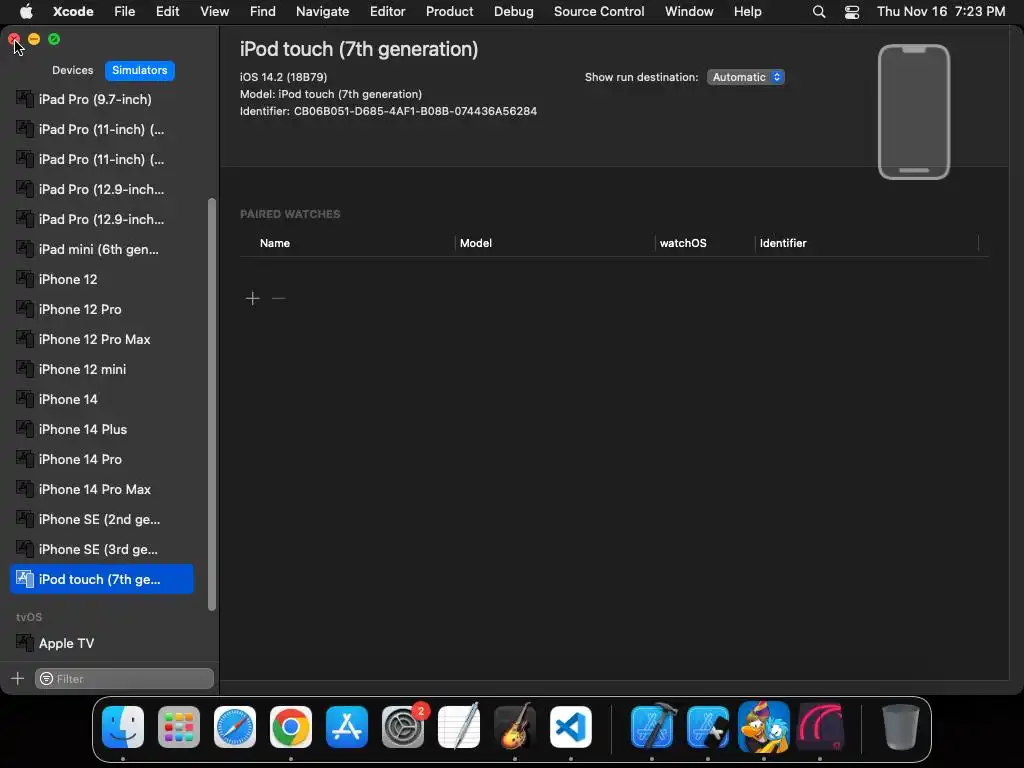The width and height of the screenshot is (1024, 768).
Task: Click the simulator identifier UUID text
Action: tap(415, 111)
